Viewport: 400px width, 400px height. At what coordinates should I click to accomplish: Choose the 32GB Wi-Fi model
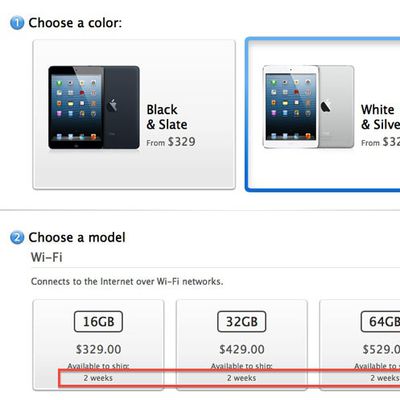pyautogui.click(x=242, y=345)
